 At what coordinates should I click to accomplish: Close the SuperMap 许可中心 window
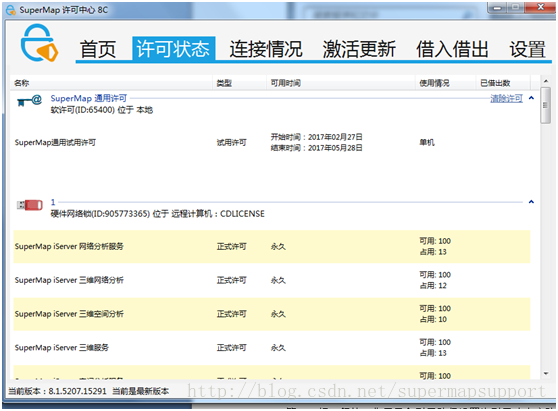pyautogui.click(x=540, y=7)
